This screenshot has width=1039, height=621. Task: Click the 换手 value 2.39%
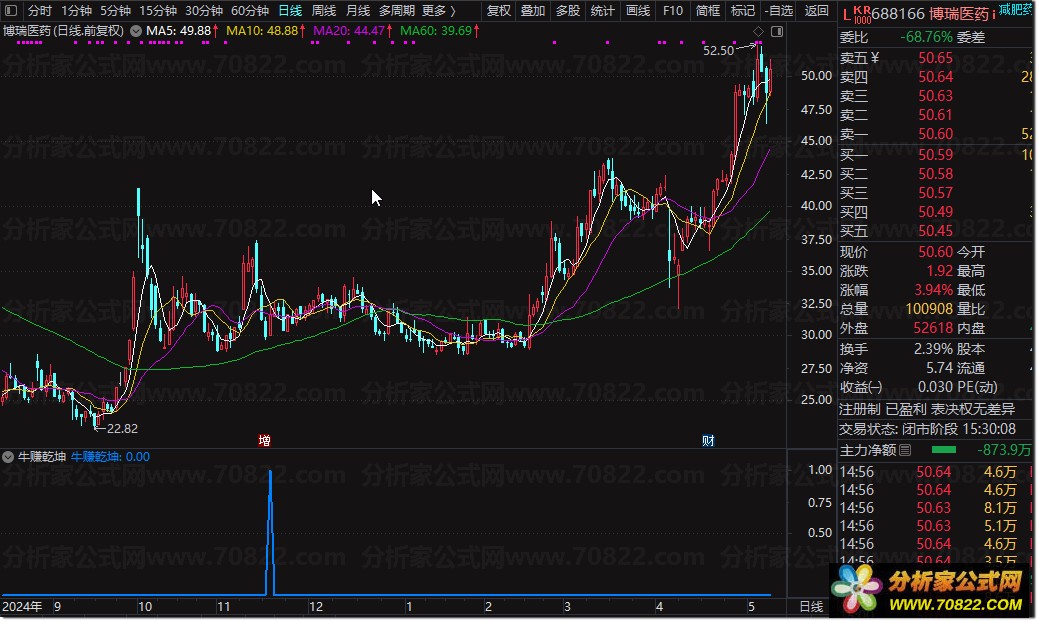click(933, 349)
